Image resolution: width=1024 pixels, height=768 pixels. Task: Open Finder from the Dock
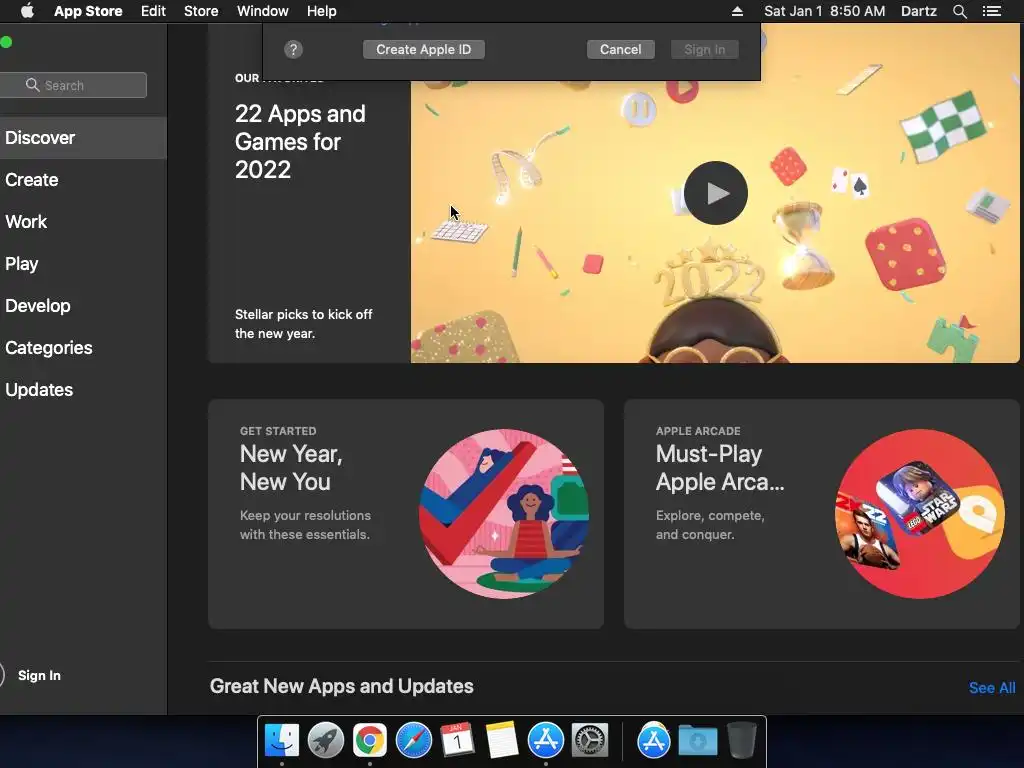tap(281, 741)
